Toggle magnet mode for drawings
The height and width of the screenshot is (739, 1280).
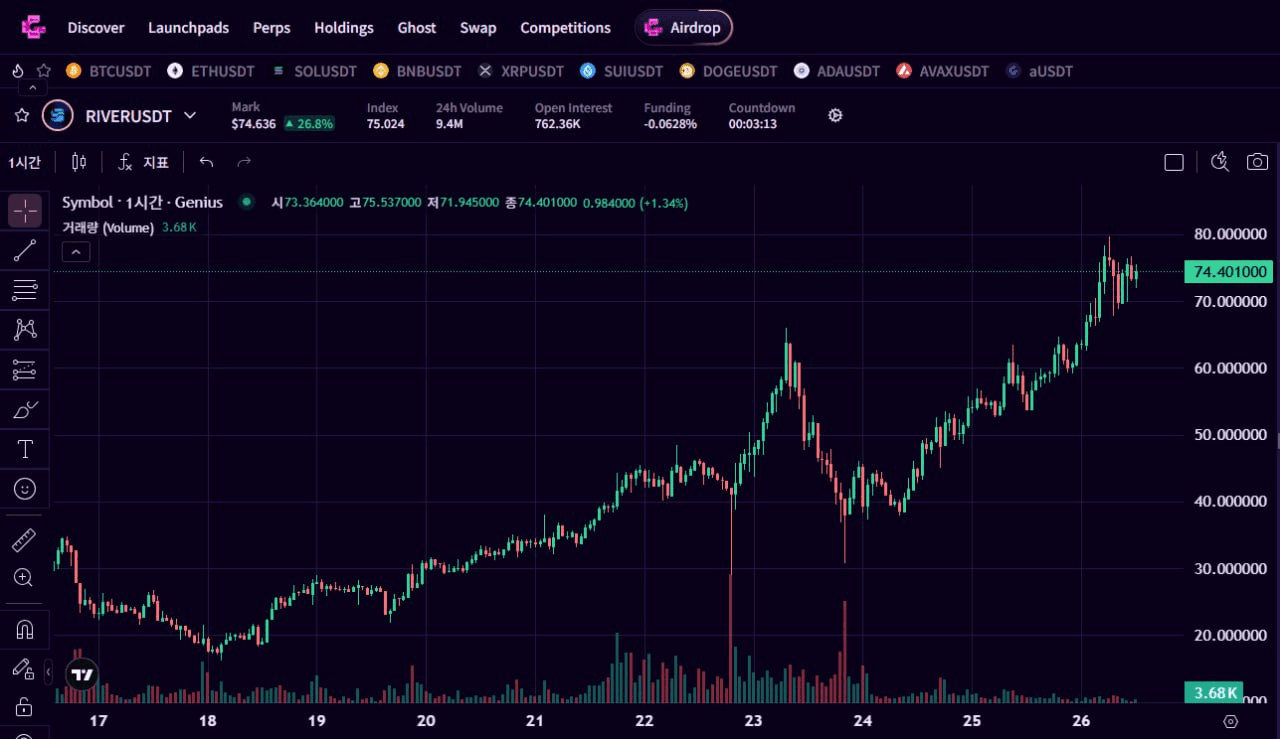coord(25,629)
